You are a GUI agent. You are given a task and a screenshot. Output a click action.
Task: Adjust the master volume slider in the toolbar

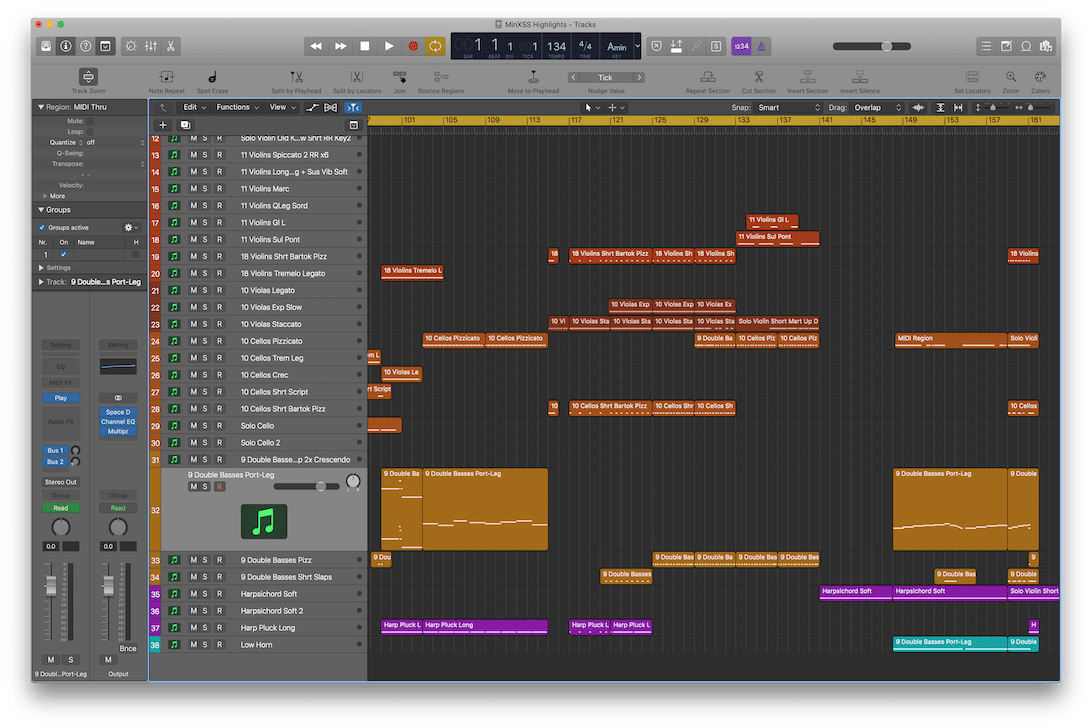[x=884, y=46]
